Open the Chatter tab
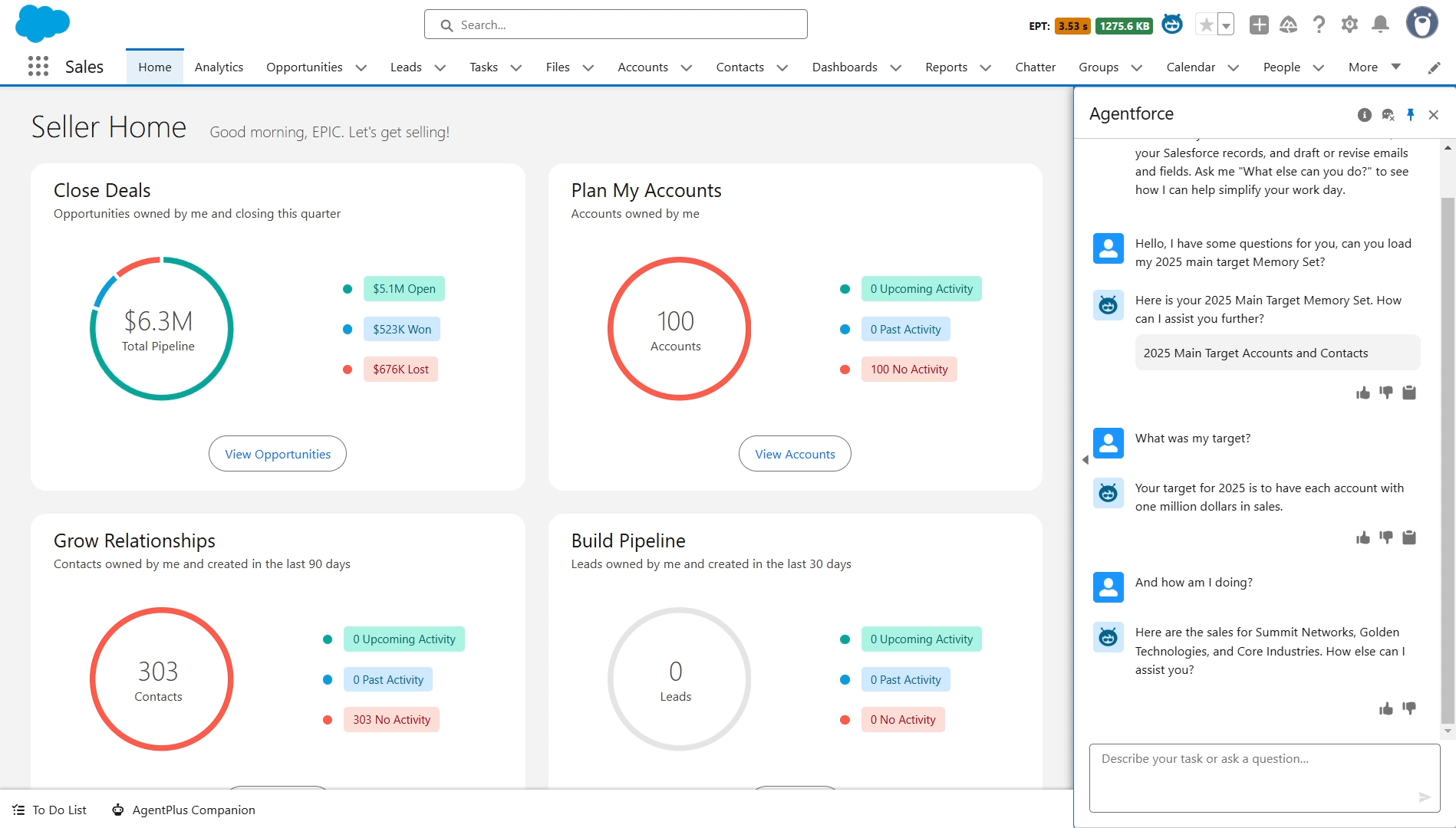 coord(1035,67)
